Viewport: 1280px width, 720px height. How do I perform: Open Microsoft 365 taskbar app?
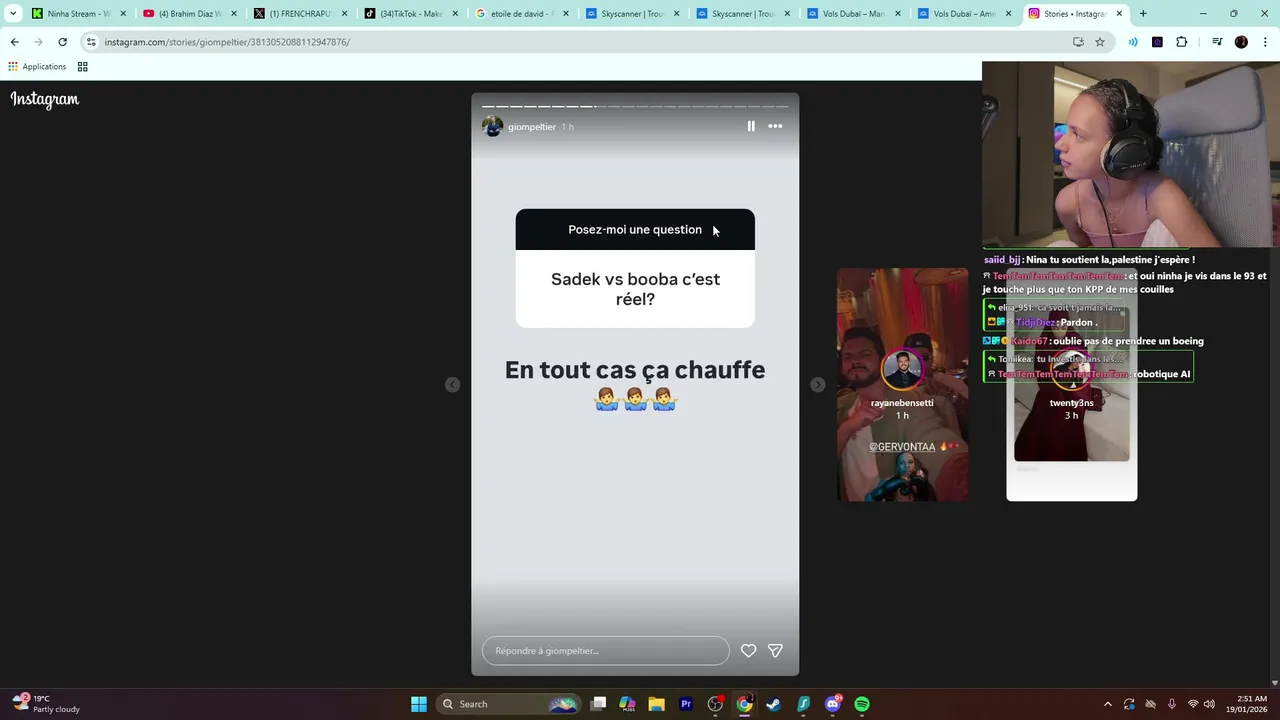[x=627, y=704]
